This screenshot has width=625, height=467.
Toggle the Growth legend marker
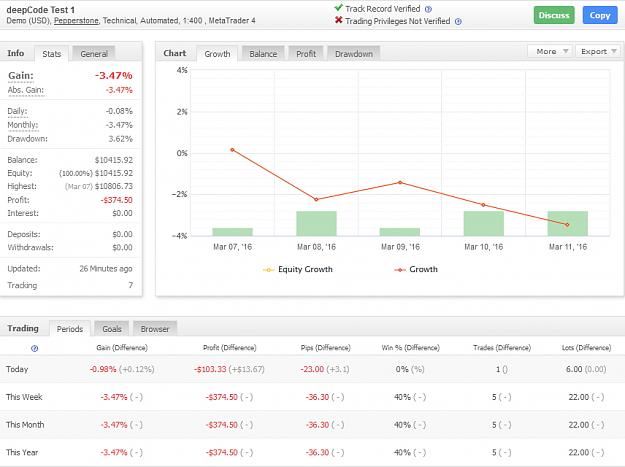[x=400, y=270]
